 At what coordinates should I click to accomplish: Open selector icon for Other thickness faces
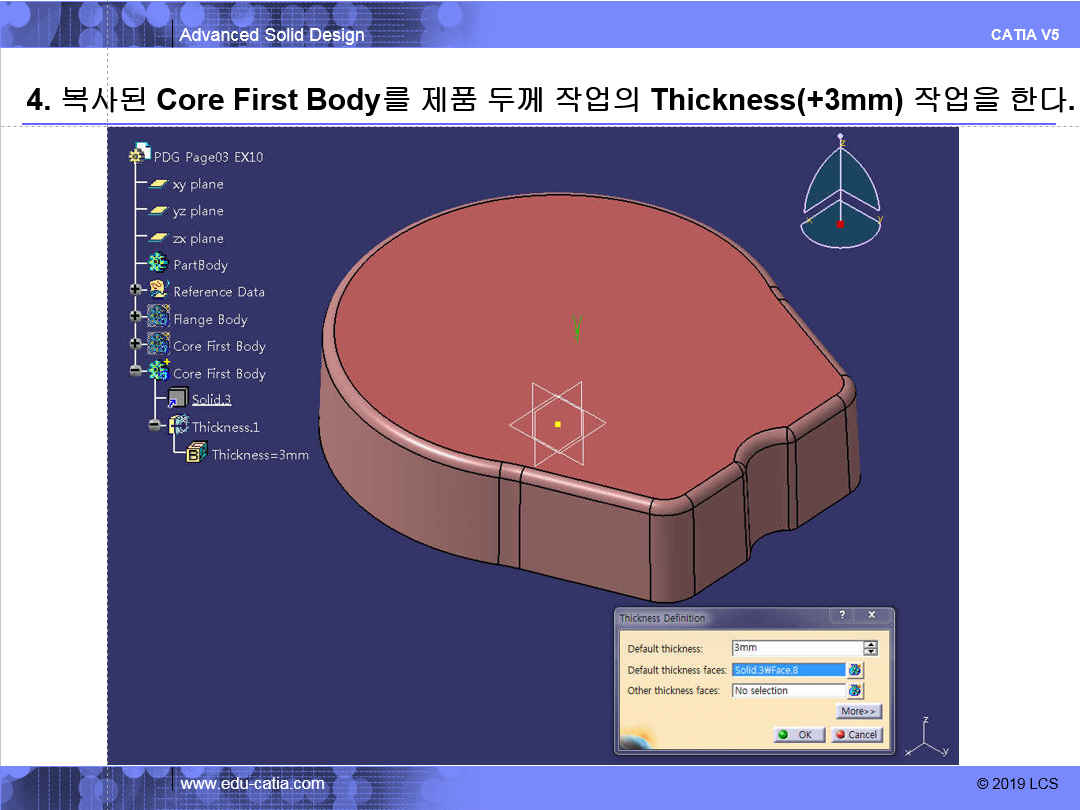[x=855, y=691]
